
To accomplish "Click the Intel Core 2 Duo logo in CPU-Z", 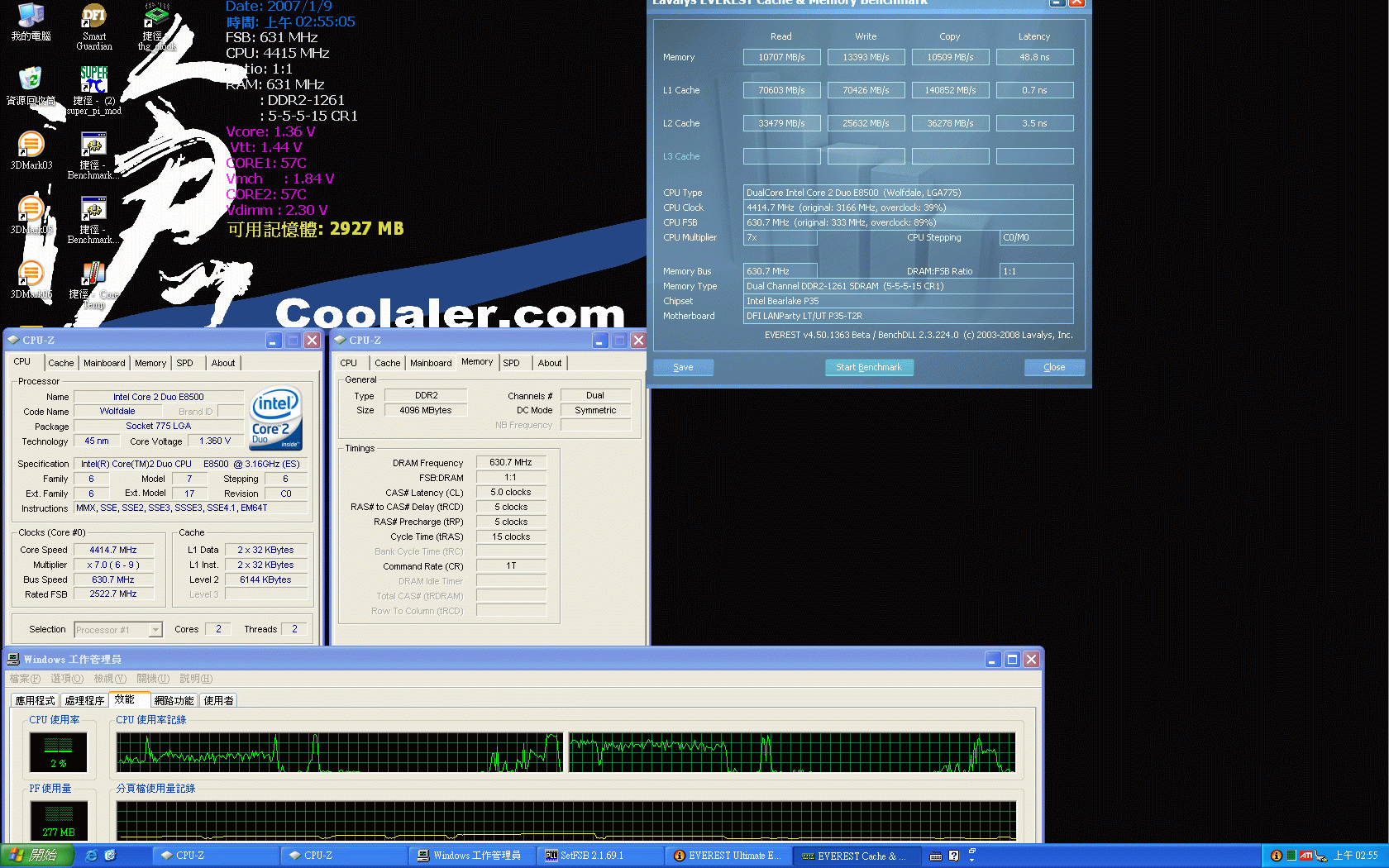I will pyautogui.click(x=276, y=418).
